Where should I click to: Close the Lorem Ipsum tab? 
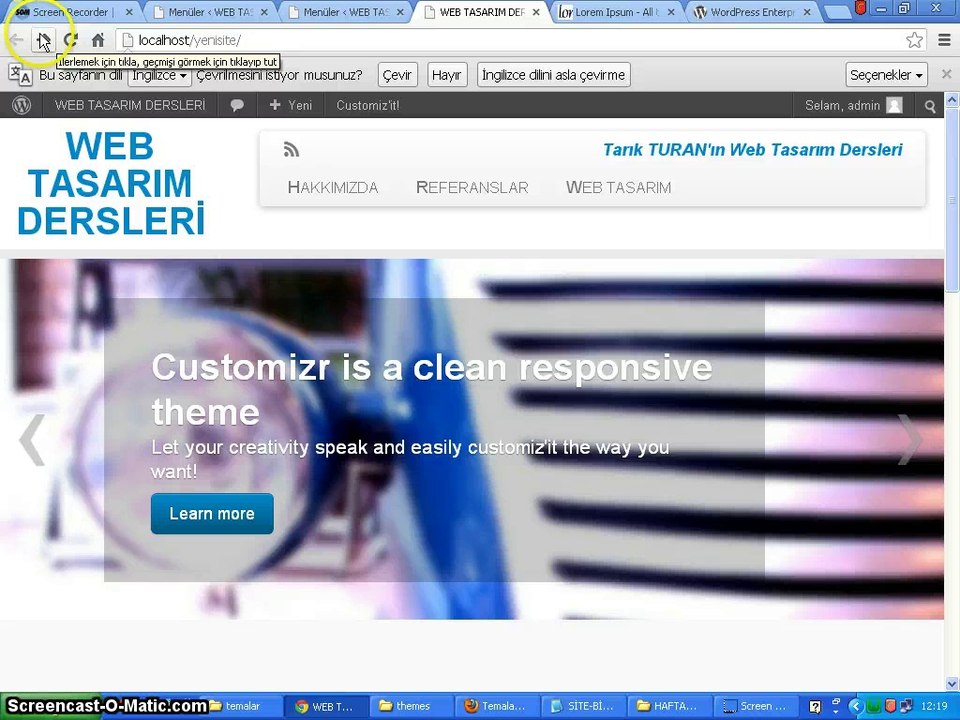[671, 12]
